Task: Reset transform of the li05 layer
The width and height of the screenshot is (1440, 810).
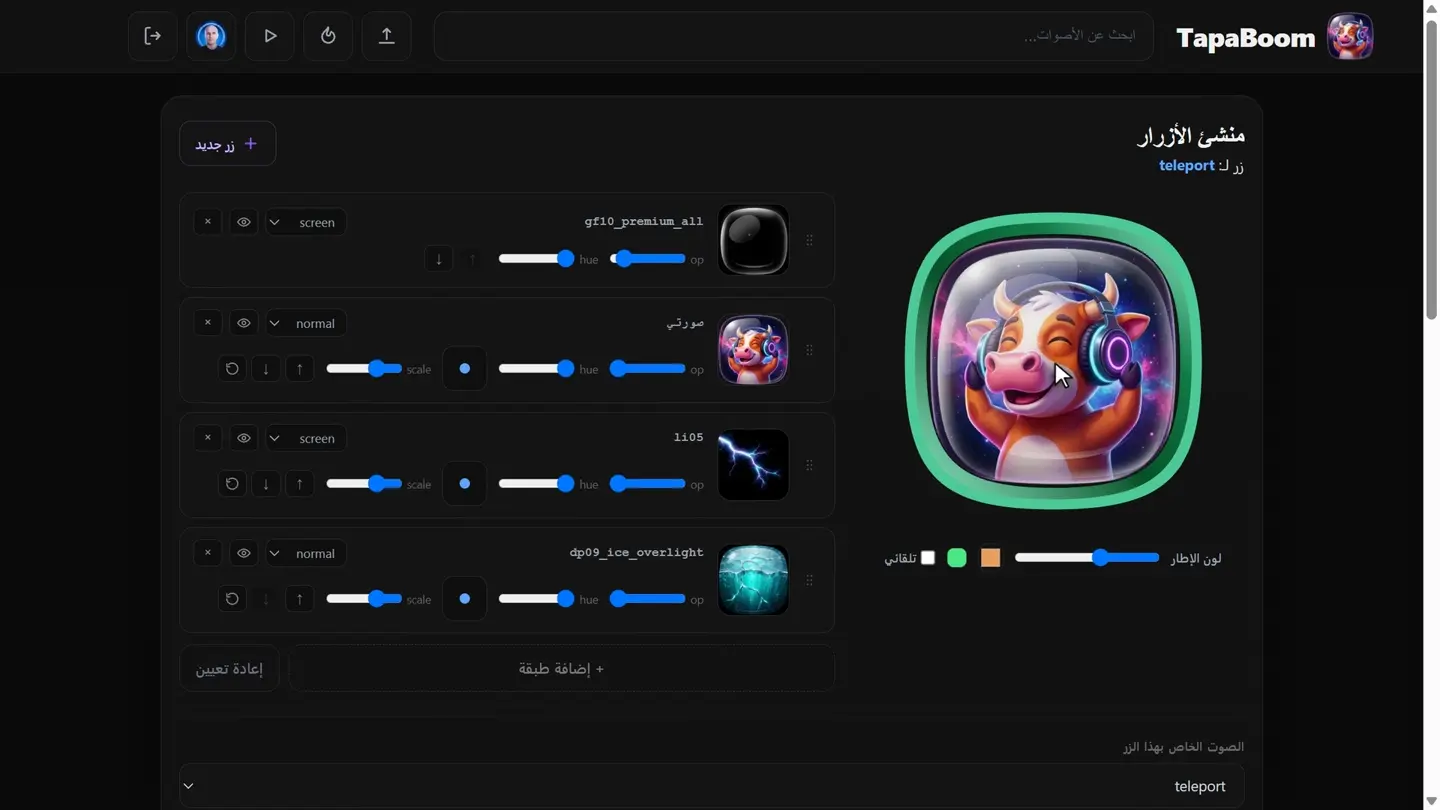Action: coord(232,484)
